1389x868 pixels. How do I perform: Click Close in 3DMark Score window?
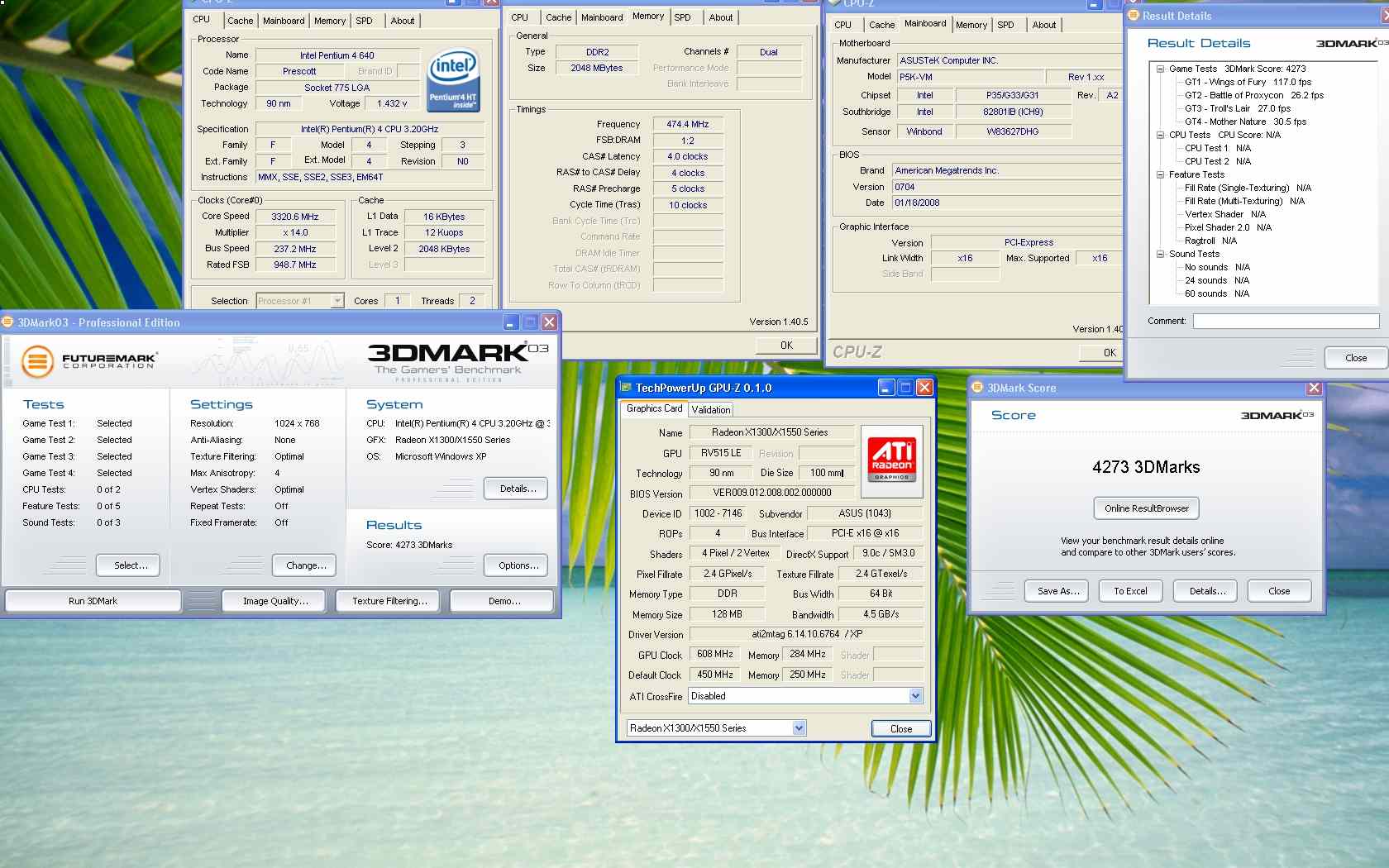1279,591
